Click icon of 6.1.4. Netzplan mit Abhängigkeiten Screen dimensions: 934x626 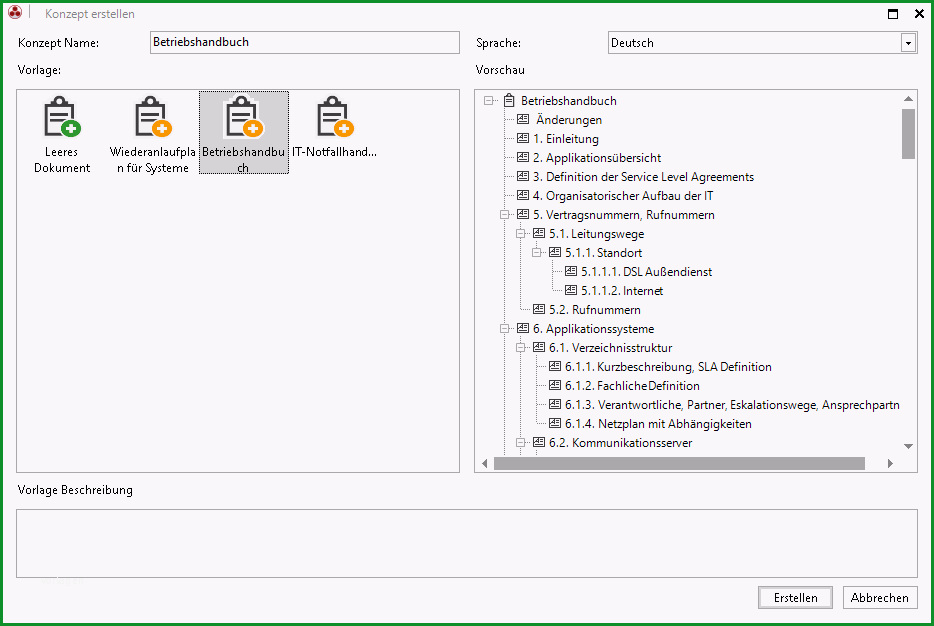[555, 423]
